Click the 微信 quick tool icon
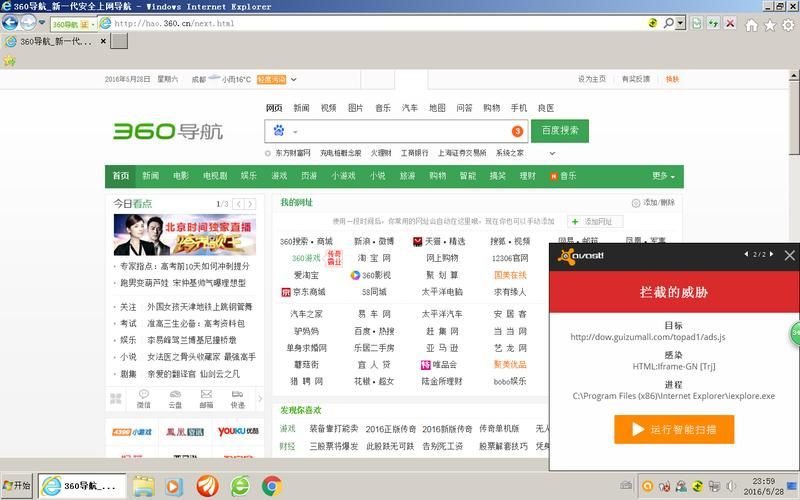The image size is (800, 500). [x=144, y=398]
